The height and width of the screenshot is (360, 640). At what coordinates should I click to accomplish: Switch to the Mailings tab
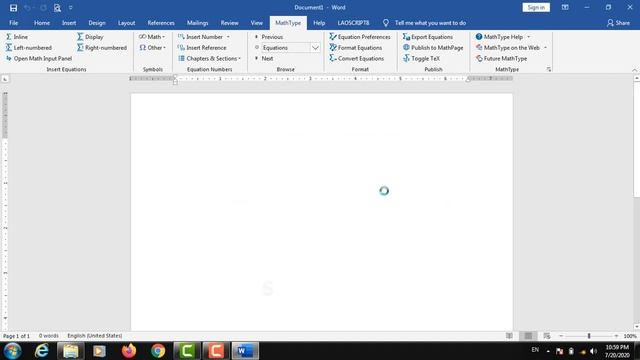click(198, 23)
